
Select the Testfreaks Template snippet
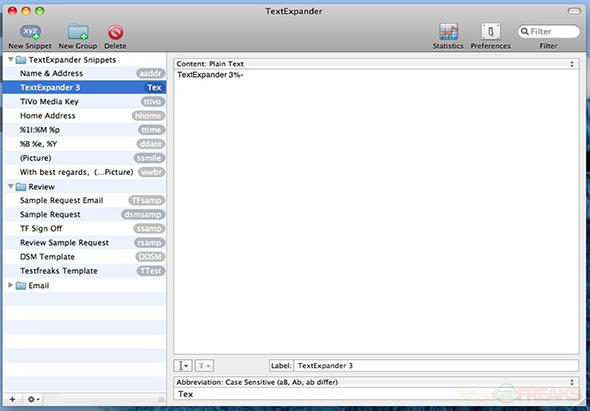coord(84,271)
